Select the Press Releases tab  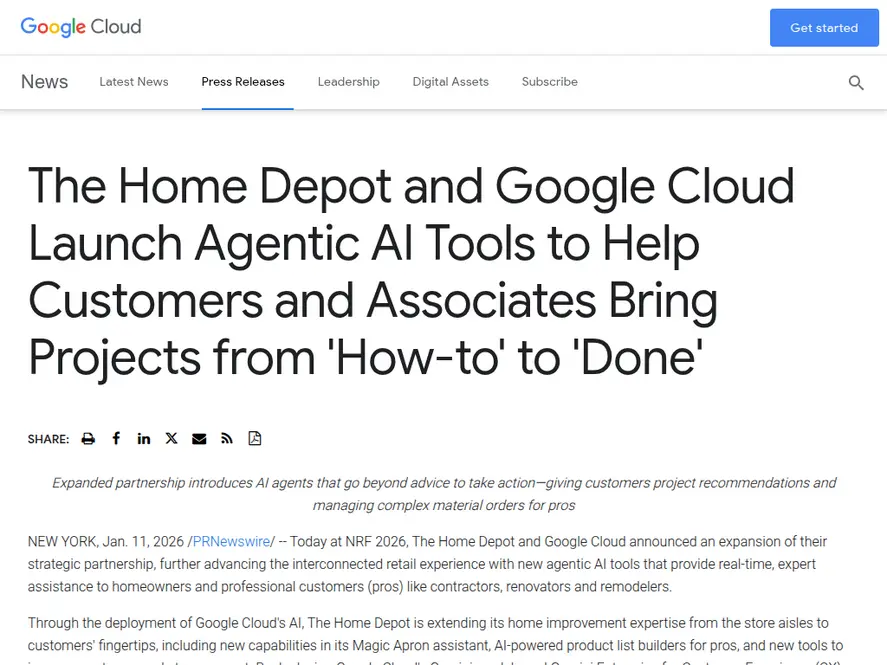click(x=243, y=82)
